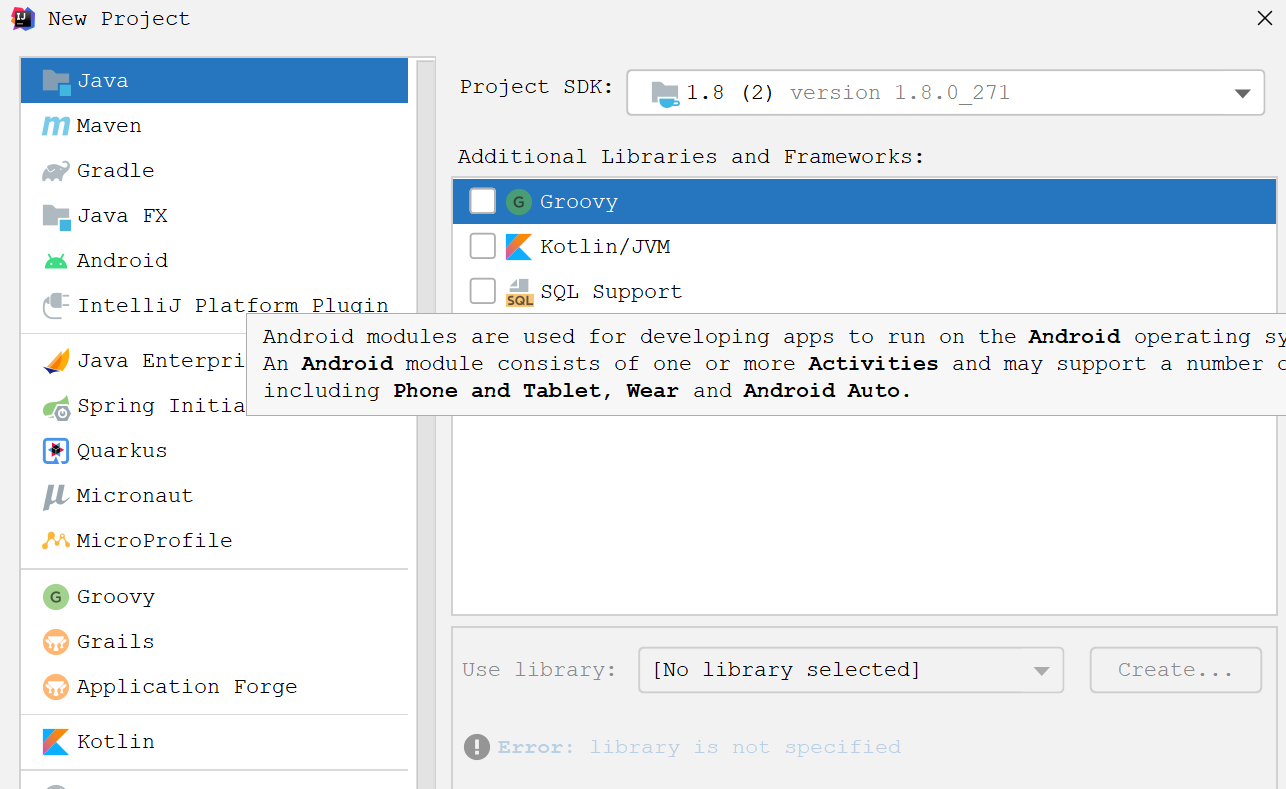The width and height of the screenshot is (1286, 789).
Task: Select the Java FX project type
Action: (x=214, y=216)
